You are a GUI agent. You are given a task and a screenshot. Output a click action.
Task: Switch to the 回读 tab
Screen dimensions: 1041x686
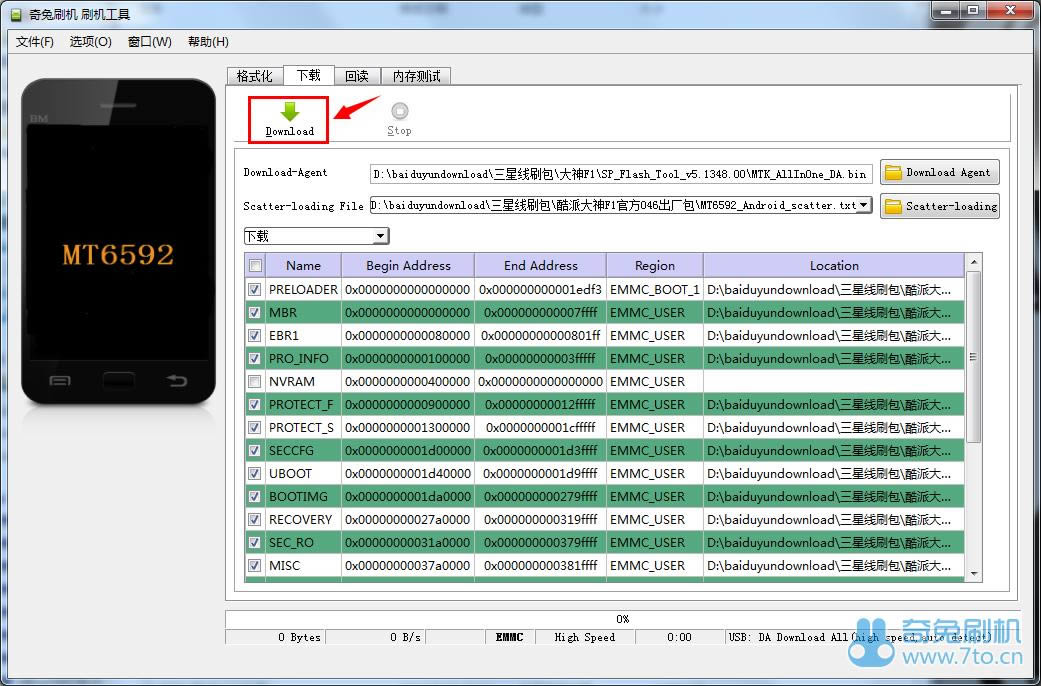click(x=357, y=76)
